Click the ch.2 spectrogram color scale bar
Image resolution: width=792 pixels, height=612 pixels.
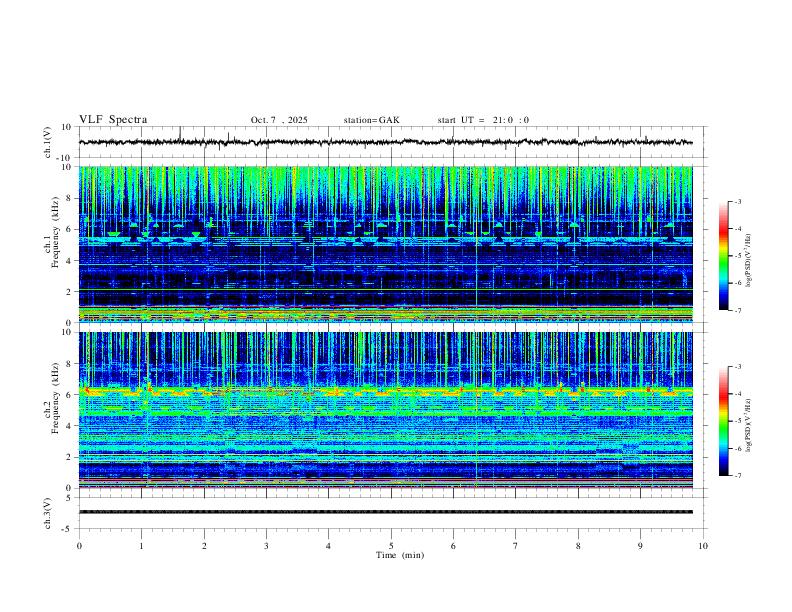pos(723,421)
